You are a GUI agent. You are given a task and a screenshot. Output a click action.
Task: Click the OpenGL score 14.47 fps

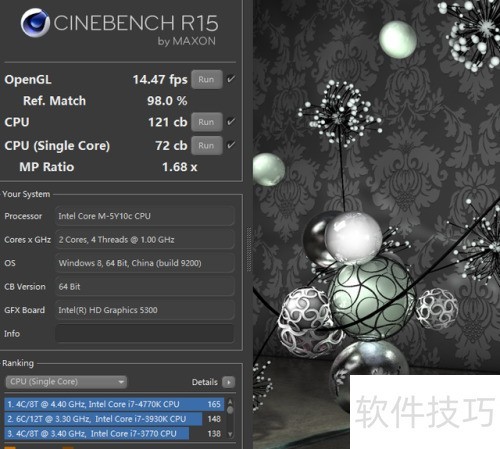pos(160,80)
